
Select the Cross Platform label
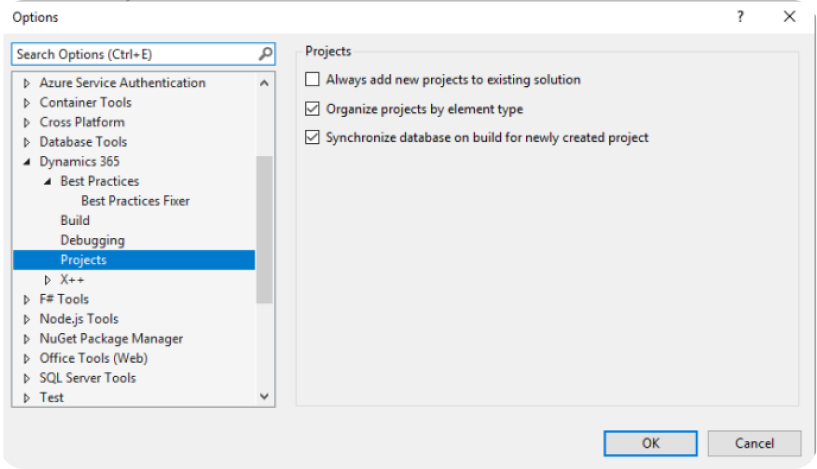tap(82, 122)
